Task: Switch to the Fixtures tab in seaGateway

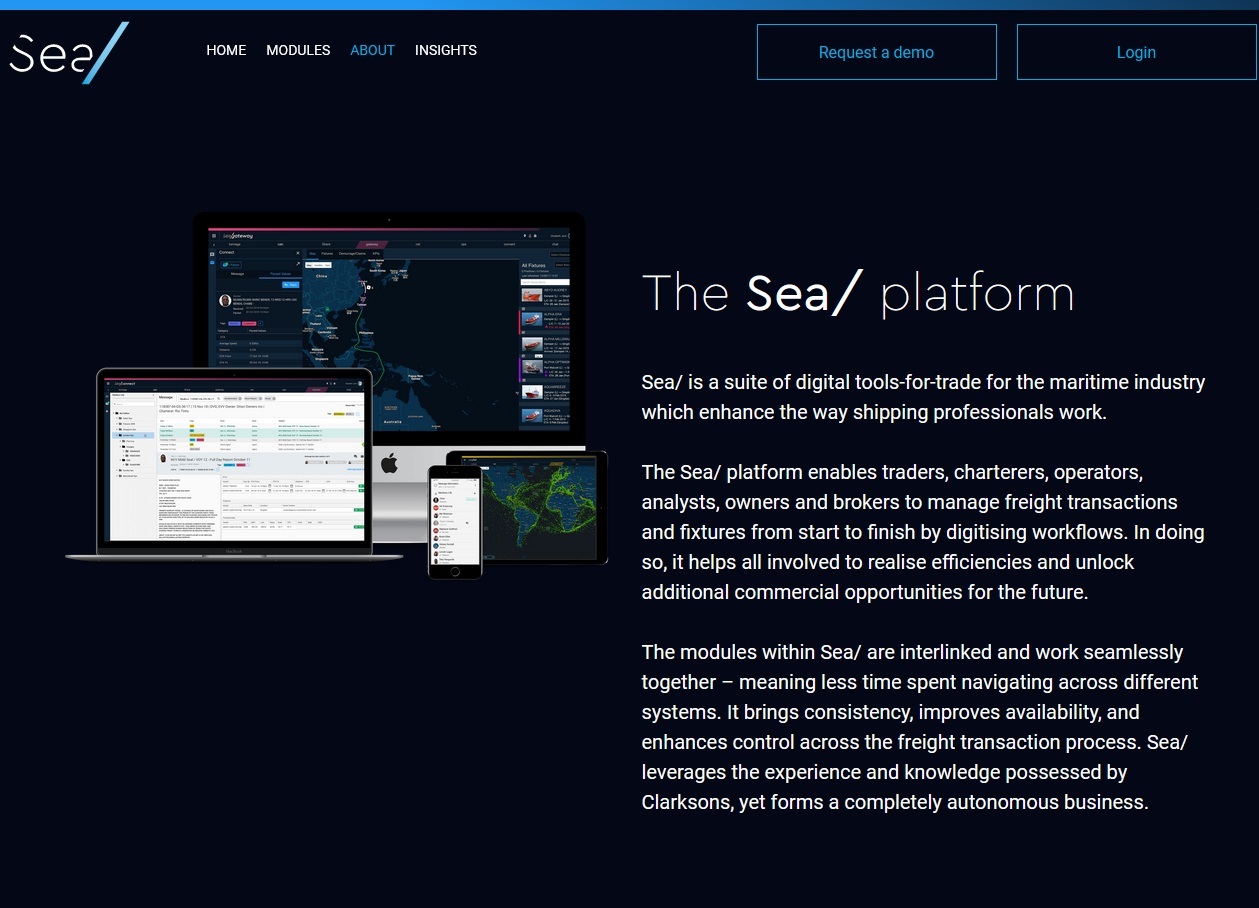Action: click(x=327, y=254)
